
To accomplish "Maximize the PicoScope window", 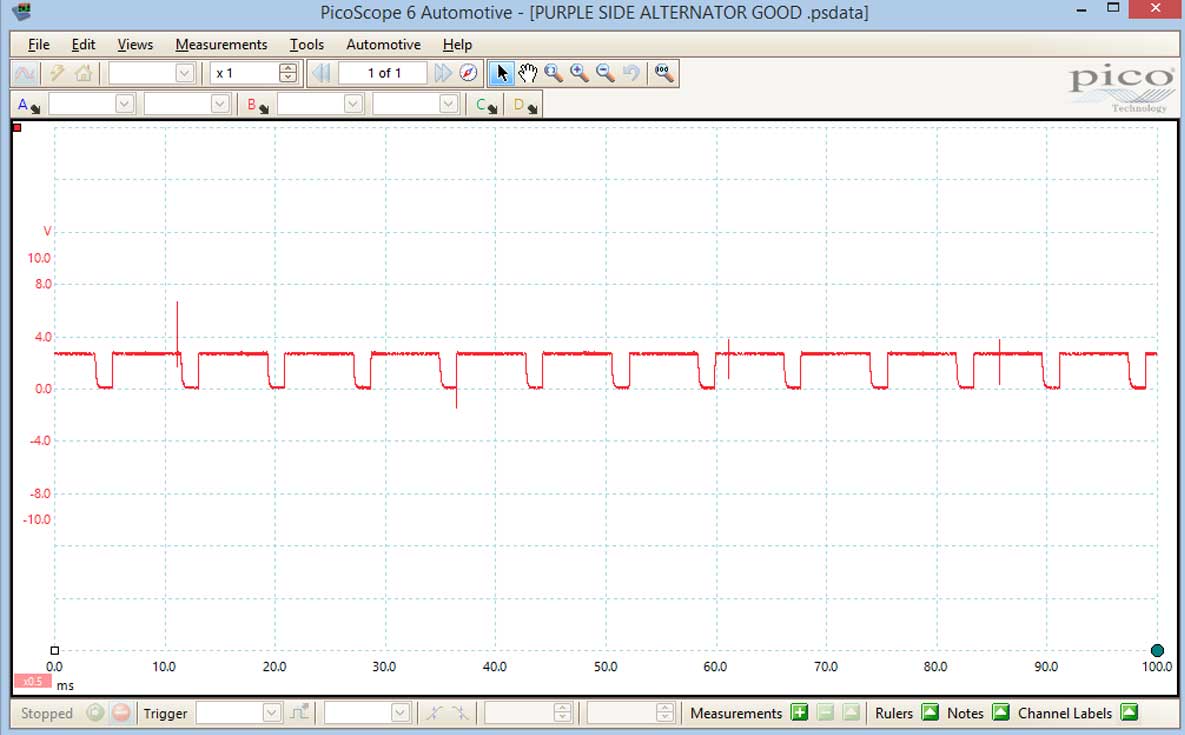I will point(1113,8).
